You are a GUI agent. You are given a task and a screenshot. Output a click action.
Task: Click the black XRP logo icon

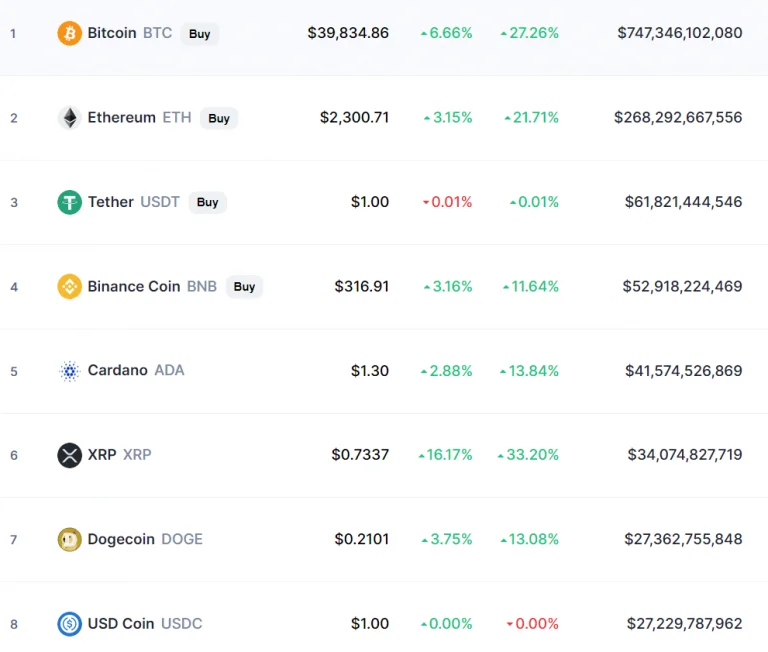[x=70, y=455]
